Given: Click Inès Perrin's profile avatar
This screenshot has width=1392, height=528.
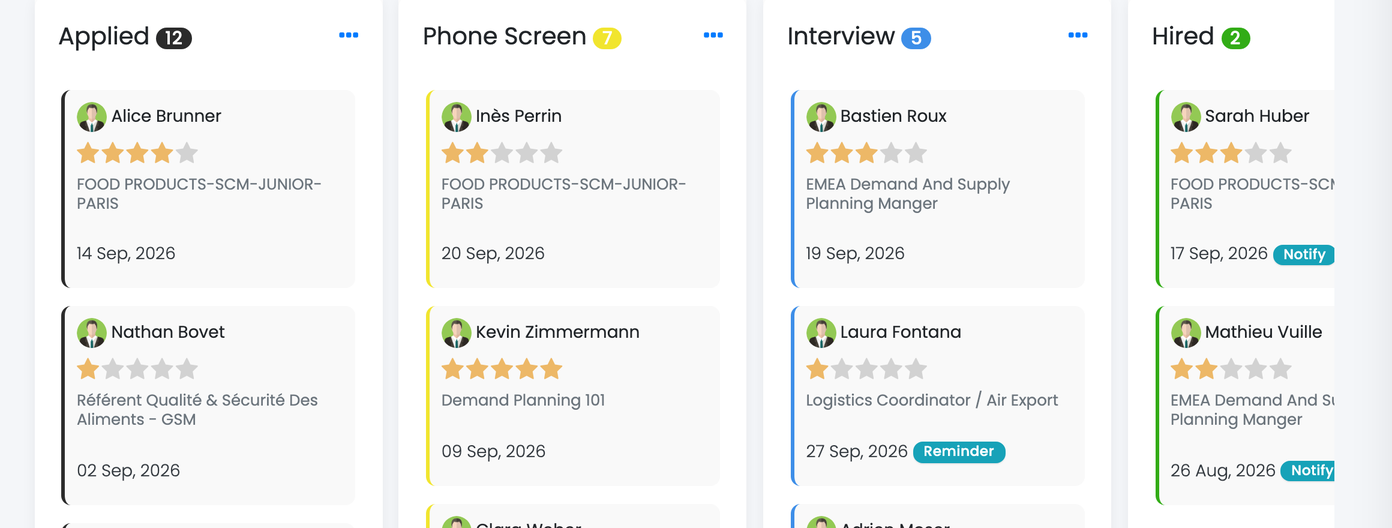Looking at the screenshot, I should [x=456, y=116].
